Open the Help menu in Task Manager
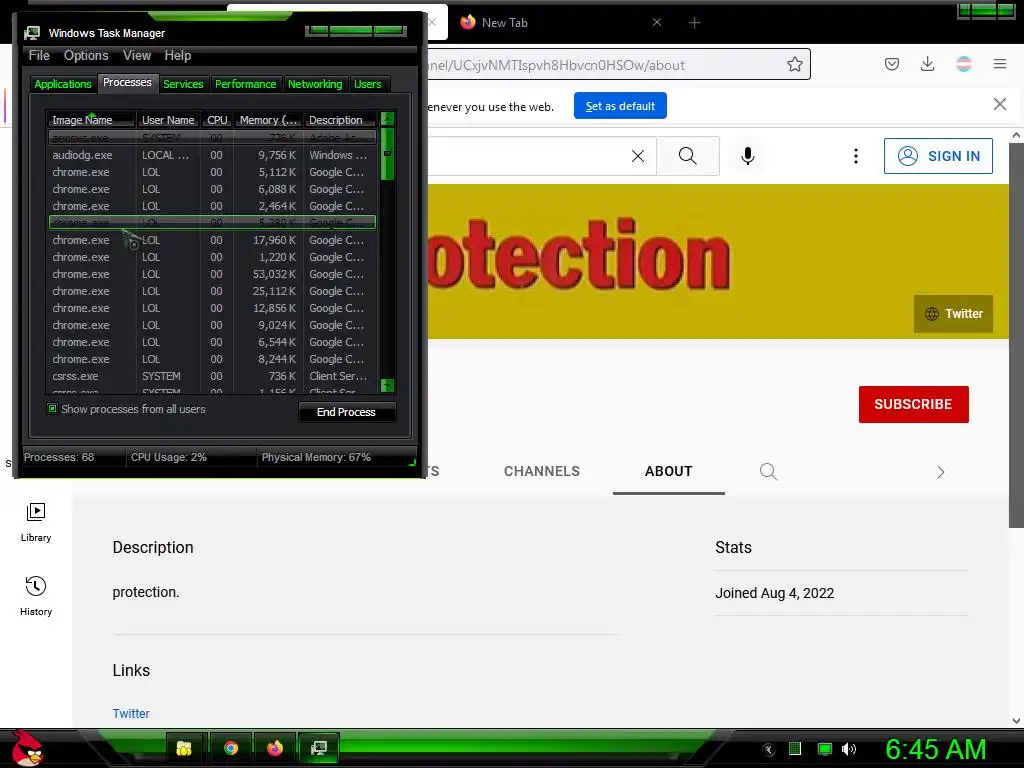The width and height of the screenshot is (1024, 768). [x=178, y=56]
